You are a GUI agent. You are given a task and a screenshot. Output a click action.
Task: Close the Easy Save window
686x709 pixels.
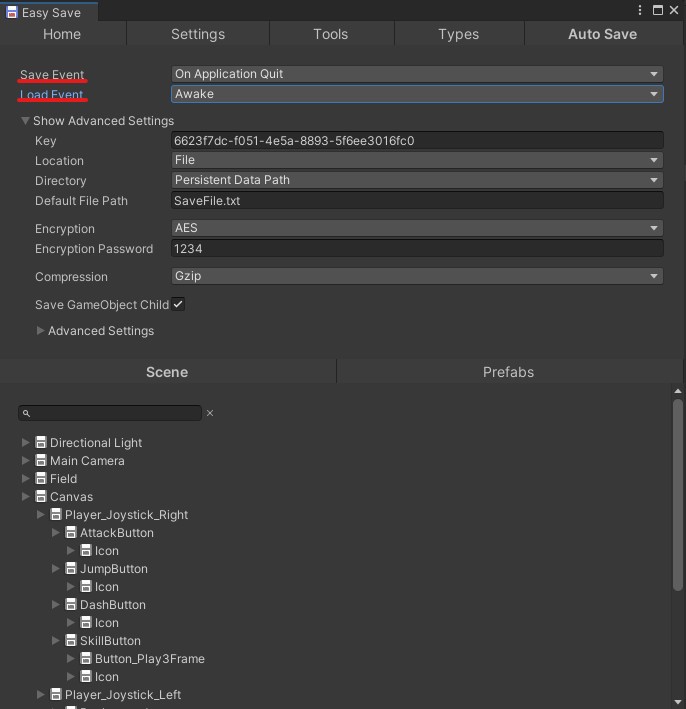coord(674,10)
